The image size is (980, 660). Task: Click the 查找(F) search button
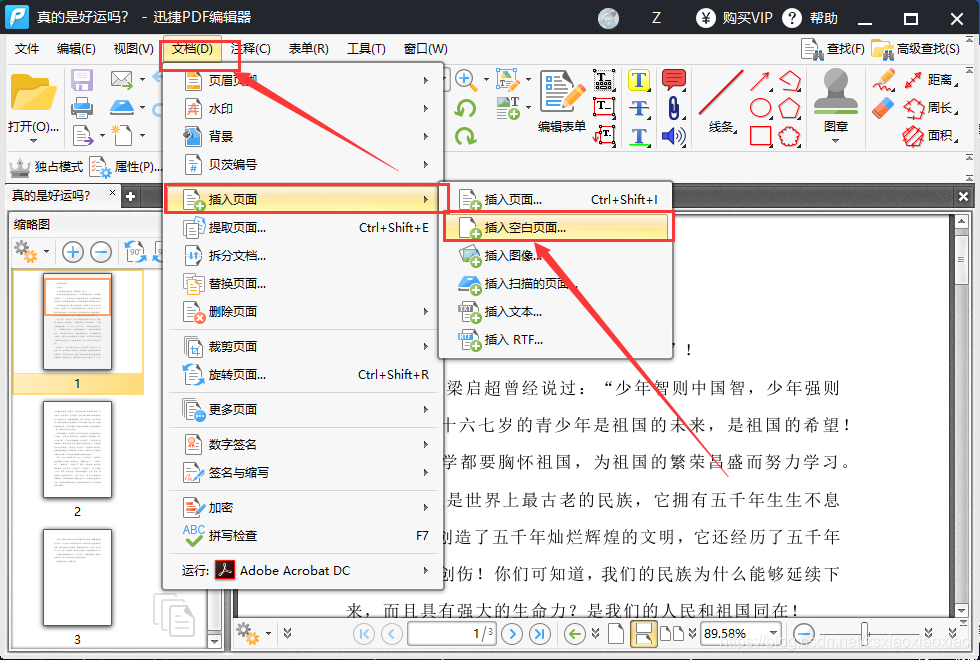pos(833,49)
